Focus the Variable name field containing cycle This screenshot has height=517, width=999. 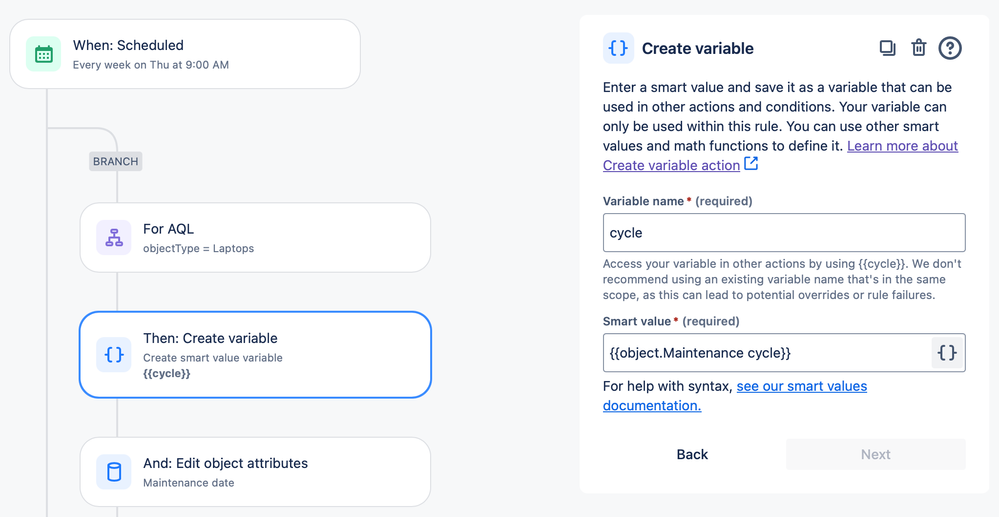[783, 233]
